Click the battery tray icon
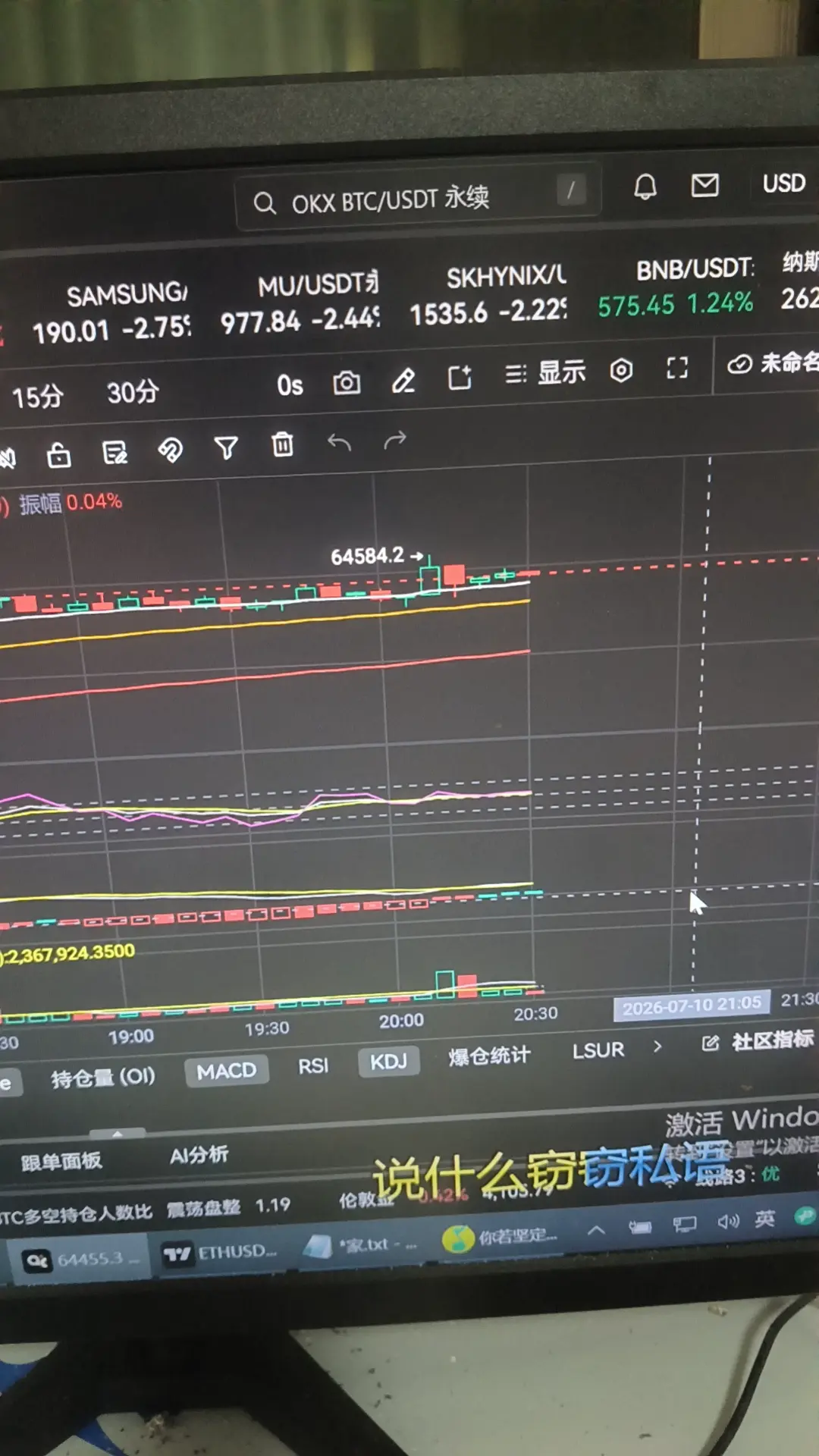This screenshot has height=1456, width=819. pos(640,1227)
